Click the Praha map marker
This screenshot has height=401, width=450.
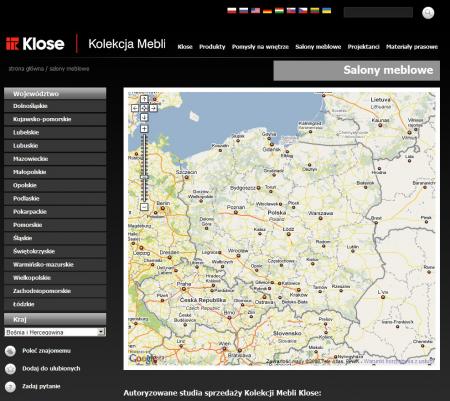coord(183,289)
